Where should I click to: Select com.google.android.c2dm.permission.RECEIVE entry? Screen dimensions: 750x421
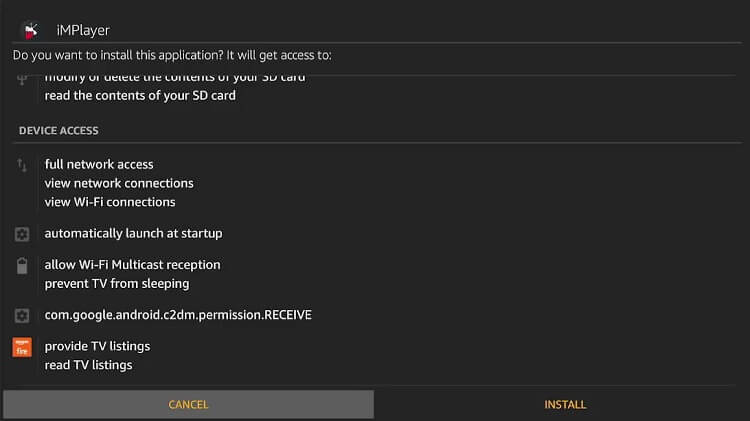pyautogui.click(x=178, y=315)
